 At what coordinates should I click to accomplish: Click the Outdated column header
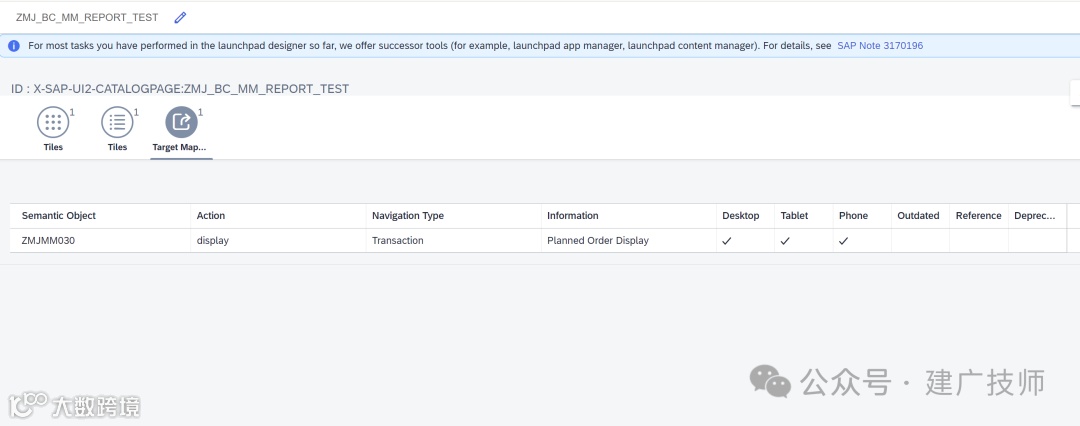pyautogui.click(x=918, y=216)
